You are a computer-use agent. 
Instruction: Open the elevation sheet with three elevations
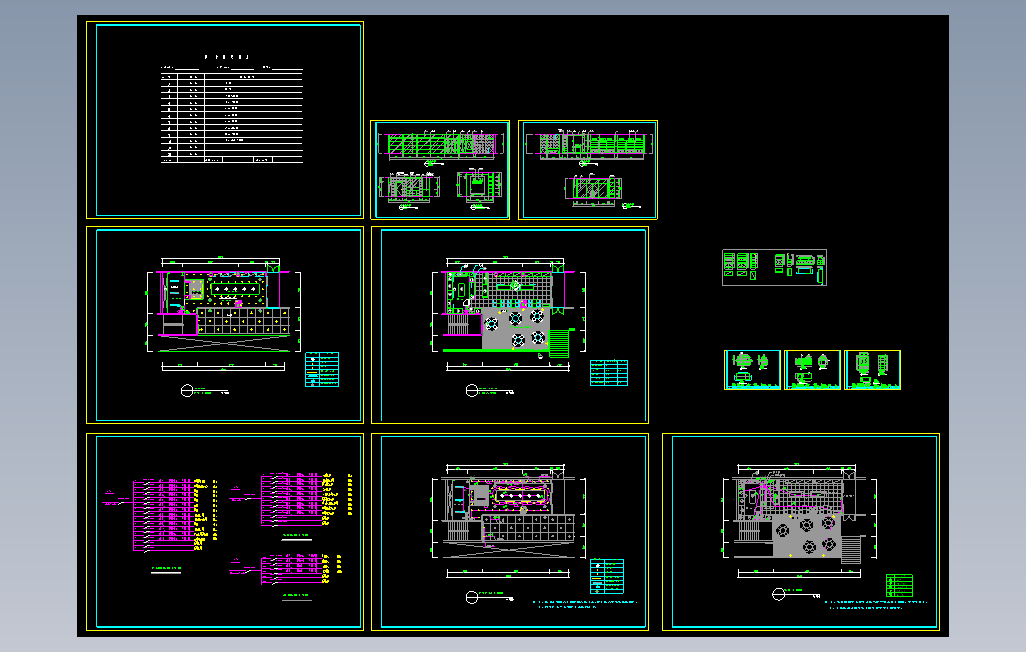click(x=440, y=170)
